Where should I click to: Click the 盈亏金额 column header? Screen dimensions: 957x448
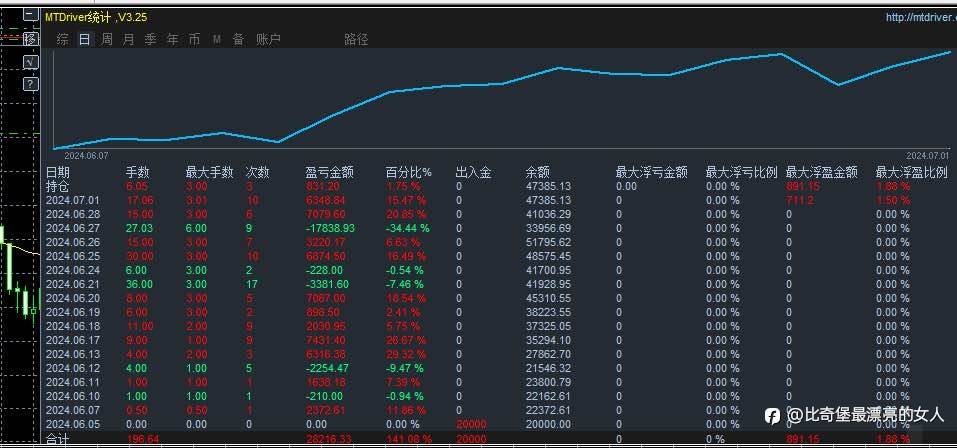pyautogui.click(x=330, y=173)
